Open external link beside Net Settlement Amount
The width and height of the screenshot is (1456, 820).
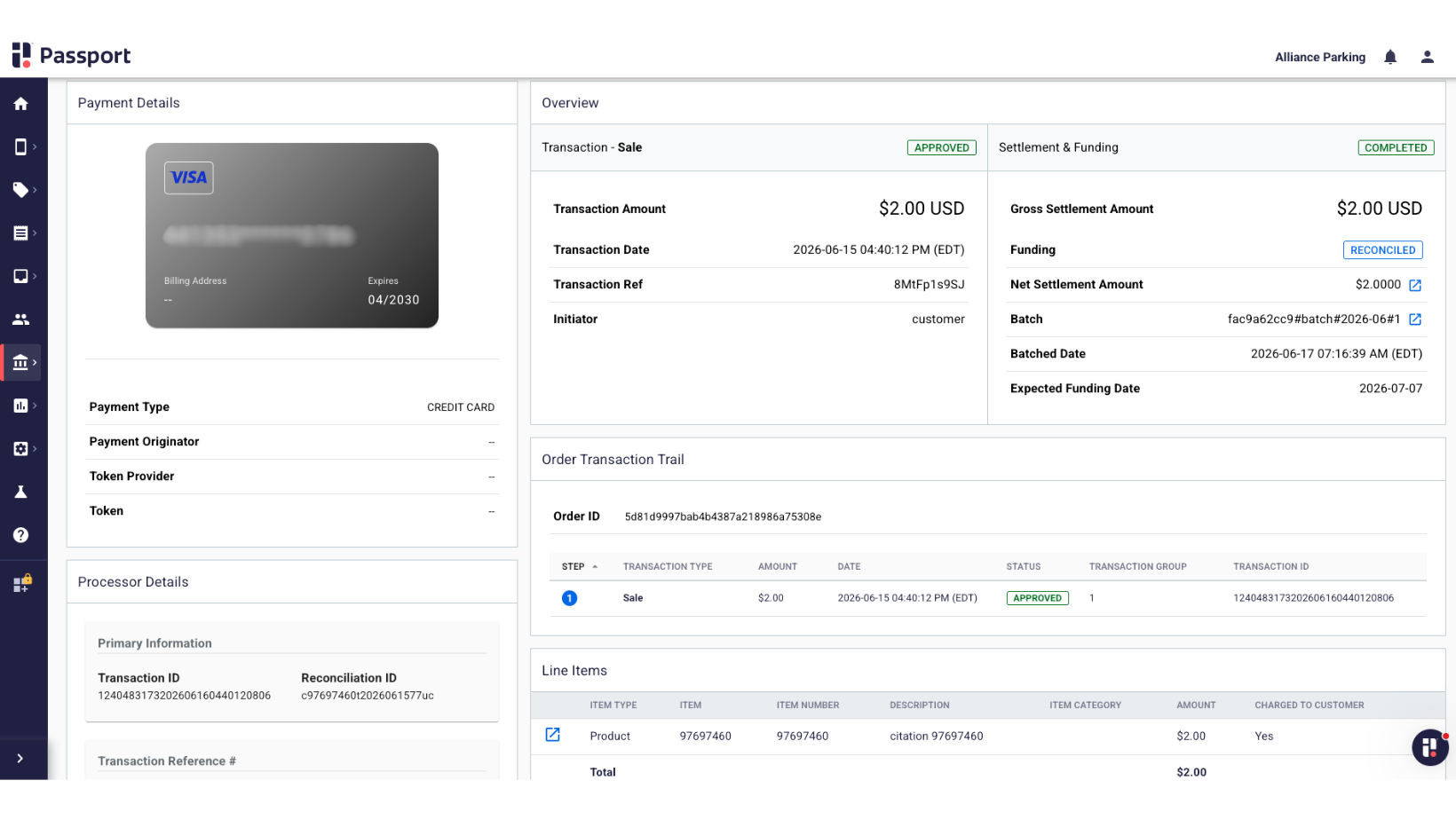(1415, 285)
